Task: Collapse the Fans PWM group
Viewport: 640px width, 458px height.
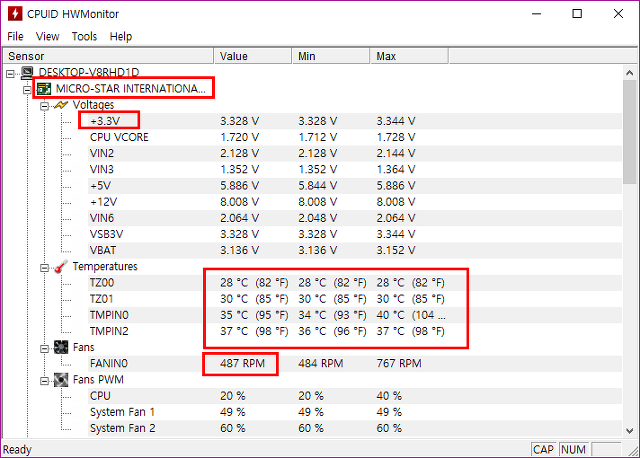Action: [44, 381]
